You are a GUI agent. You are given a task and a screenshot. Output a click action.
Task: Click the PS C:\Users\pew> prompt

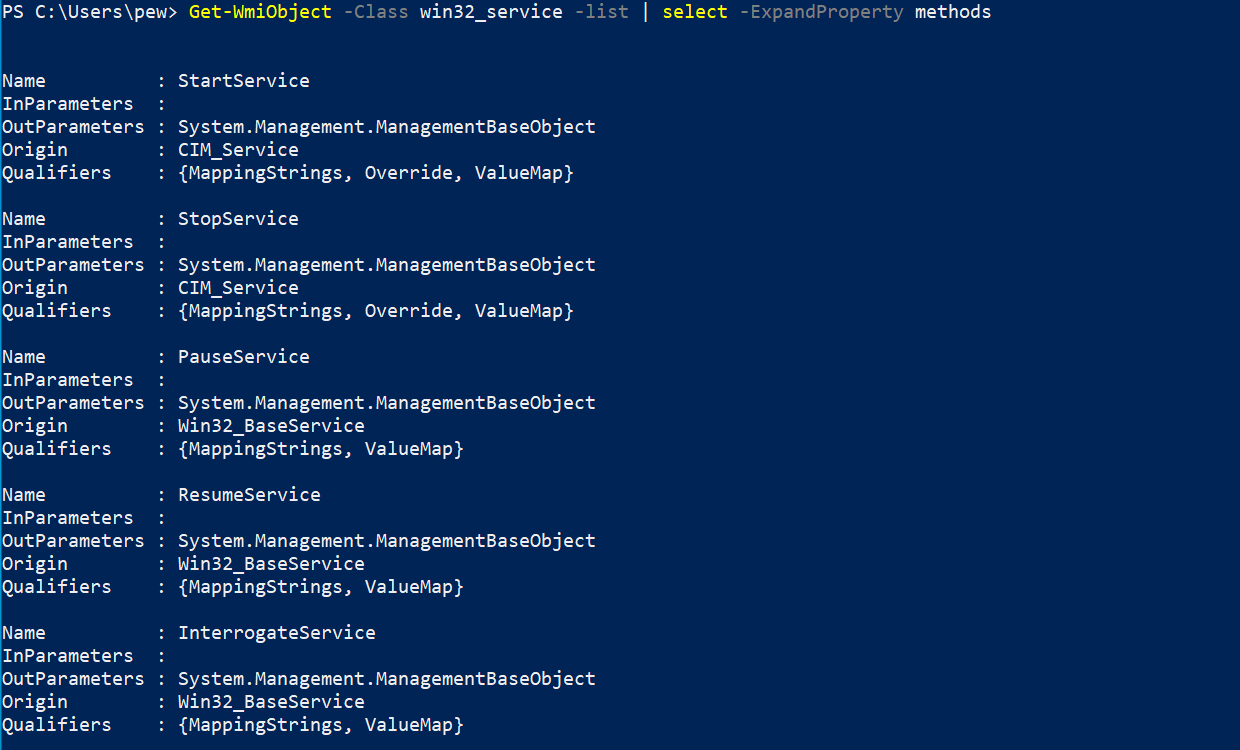pos(91,13)
